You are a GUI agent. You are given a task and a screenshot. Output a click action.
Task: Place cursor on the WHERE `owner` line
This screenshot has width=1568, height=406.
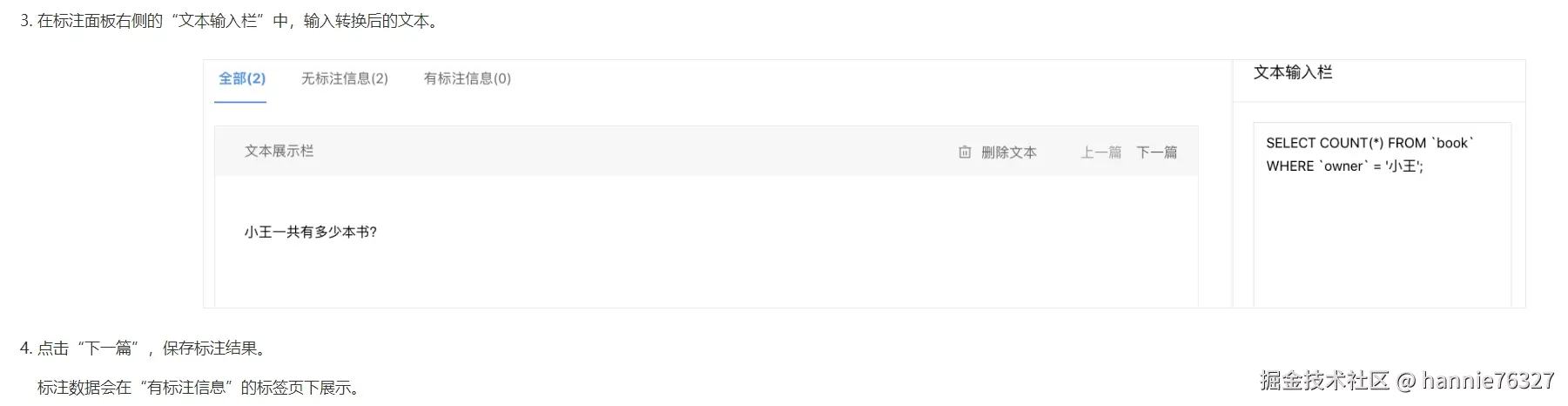click(1343, 166)
